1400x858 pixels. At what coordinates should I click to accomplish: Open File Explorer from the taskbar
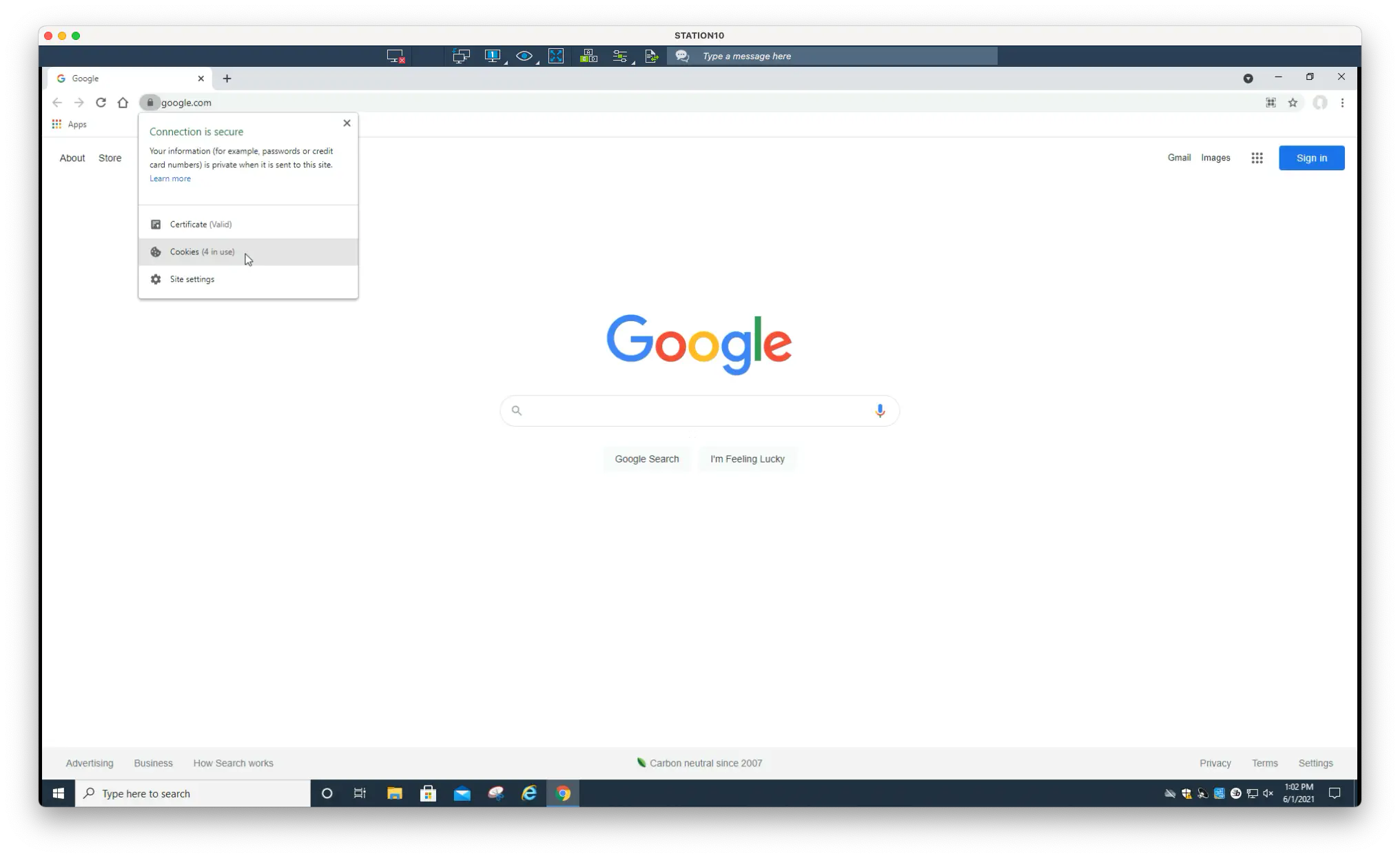395,794
